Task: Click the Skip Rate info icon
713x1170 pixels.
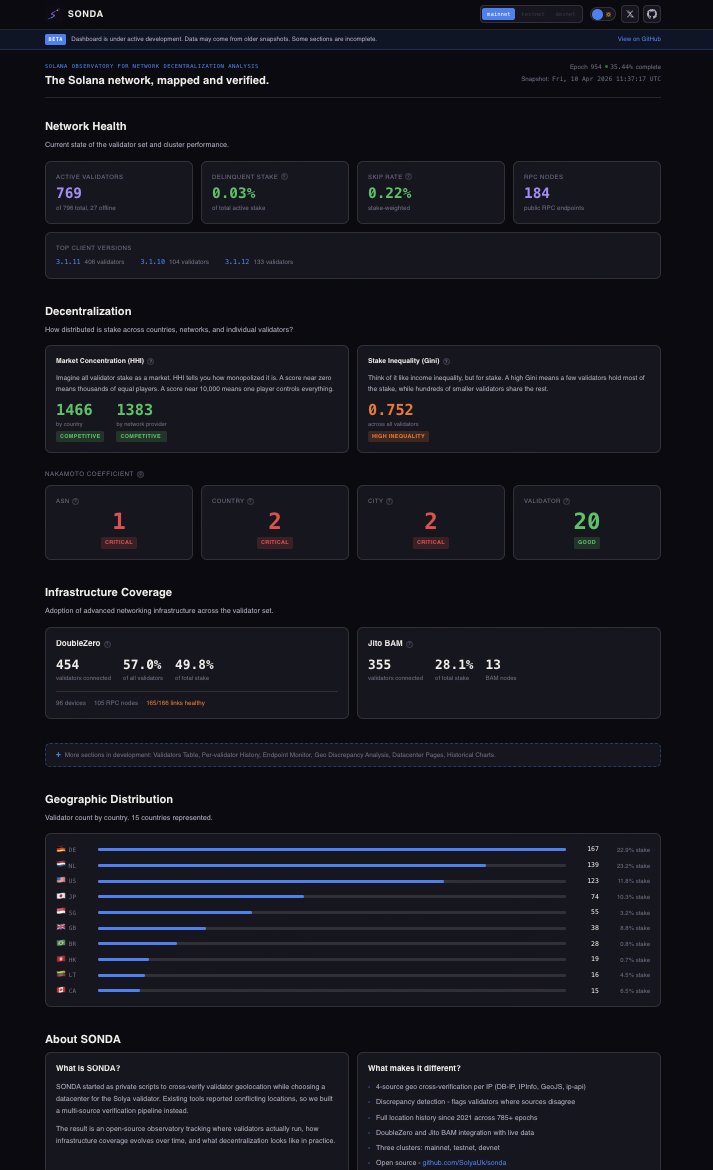Action: [x=408, y=177]
